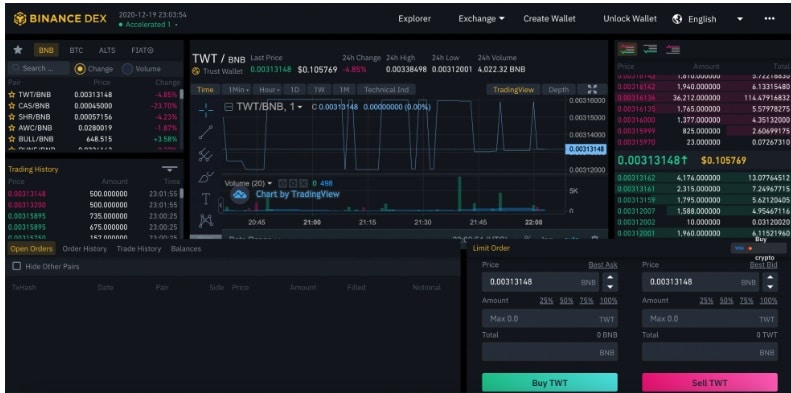Collapse the TWT/BNB chart legend box icon
791x393 pixels.
[x=228, y=107]
